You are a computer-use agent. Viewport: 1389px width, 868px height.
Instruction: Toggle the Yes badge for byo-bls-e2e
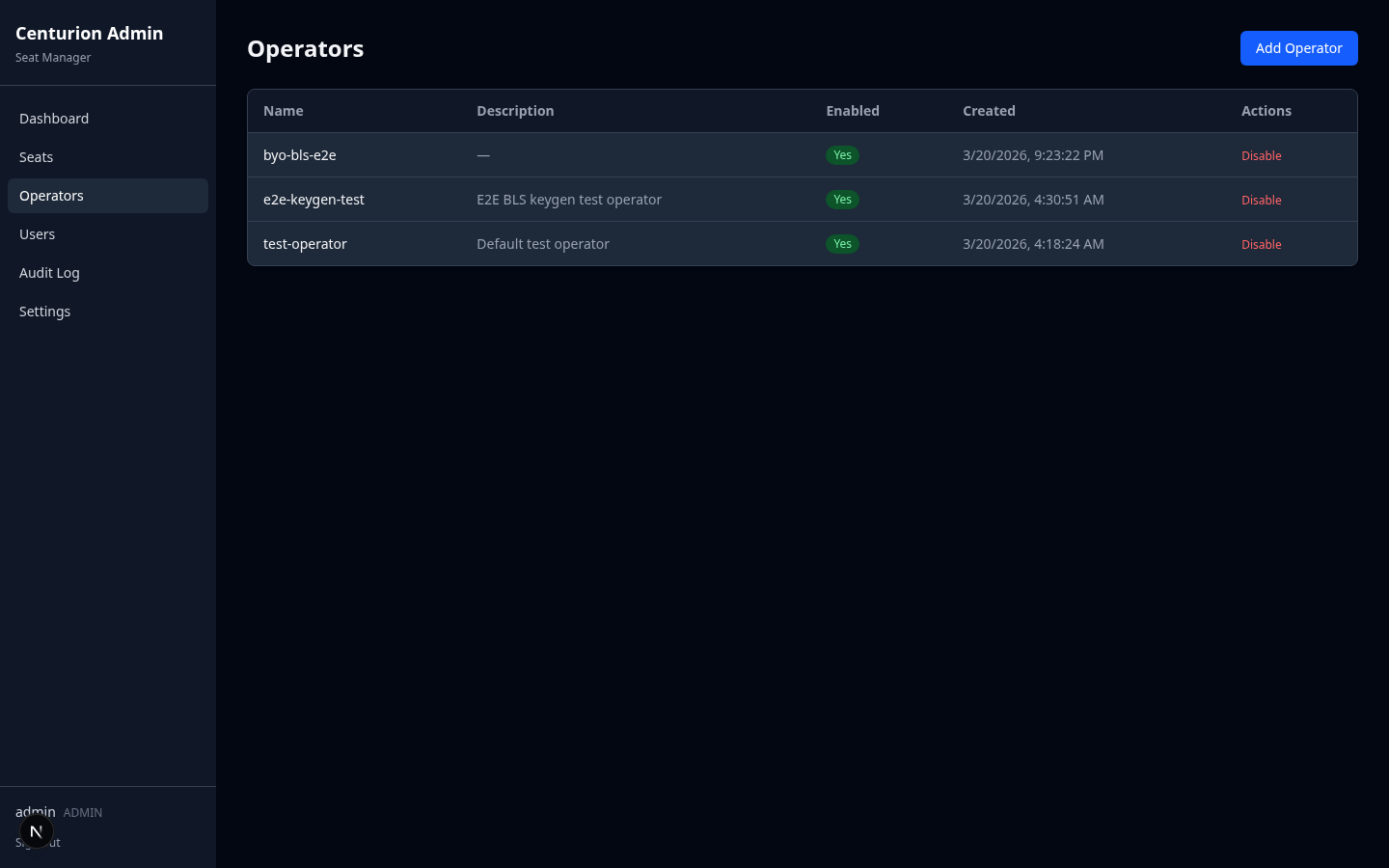click(842, 154)
